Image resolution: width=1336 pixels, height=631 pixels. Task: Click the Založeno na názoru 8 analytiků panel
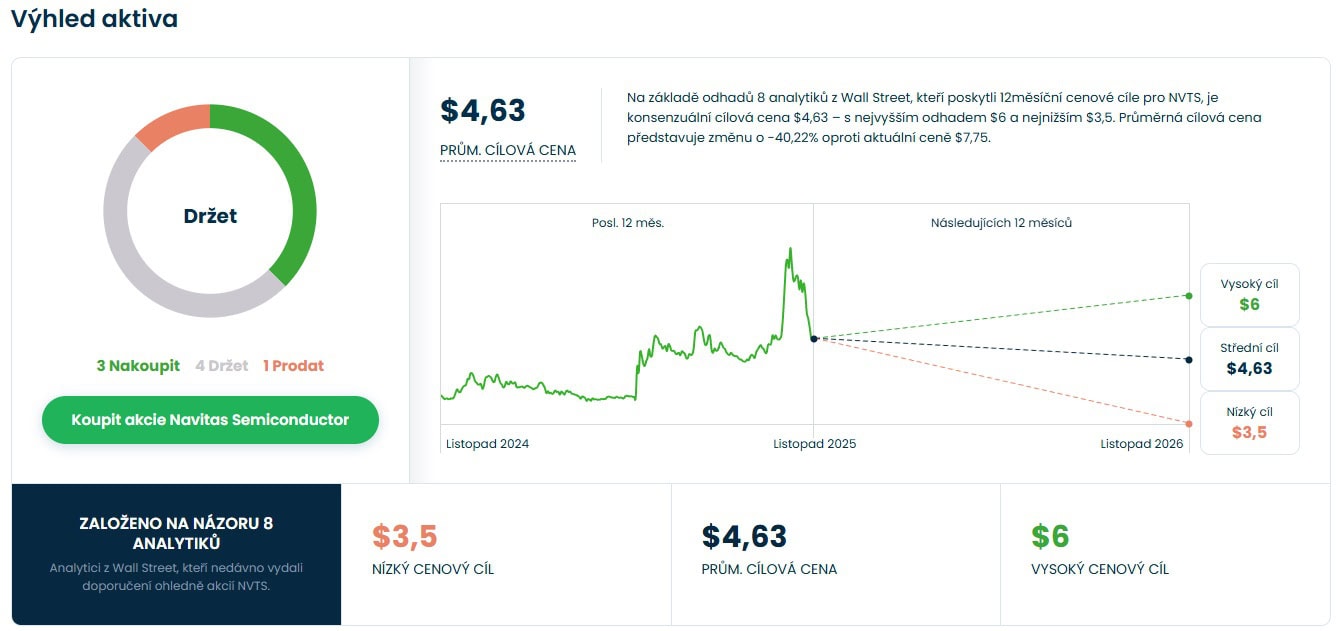point(176,553)
